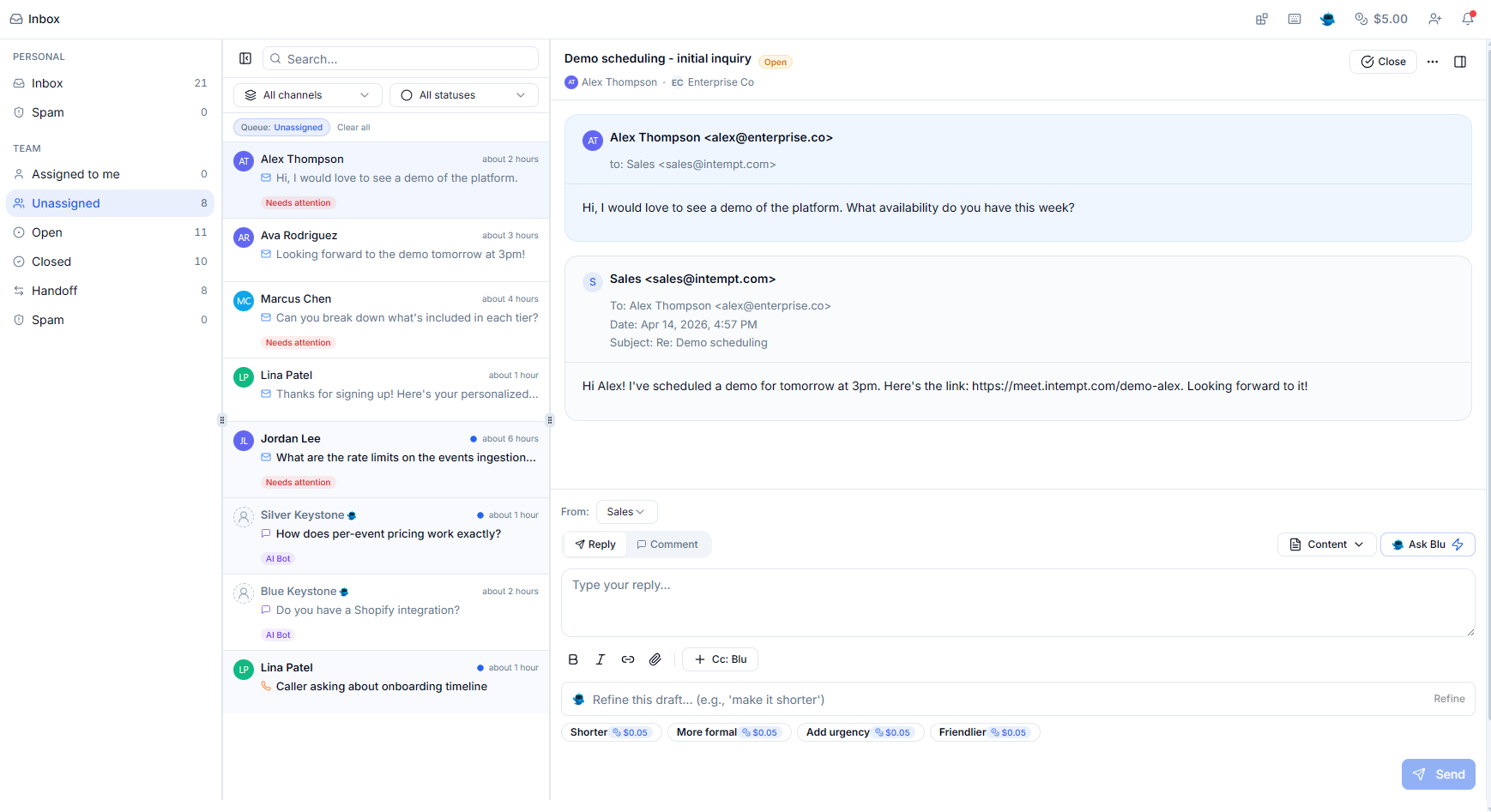Add Cc: Blu to the reply

[x=720, y=659]
